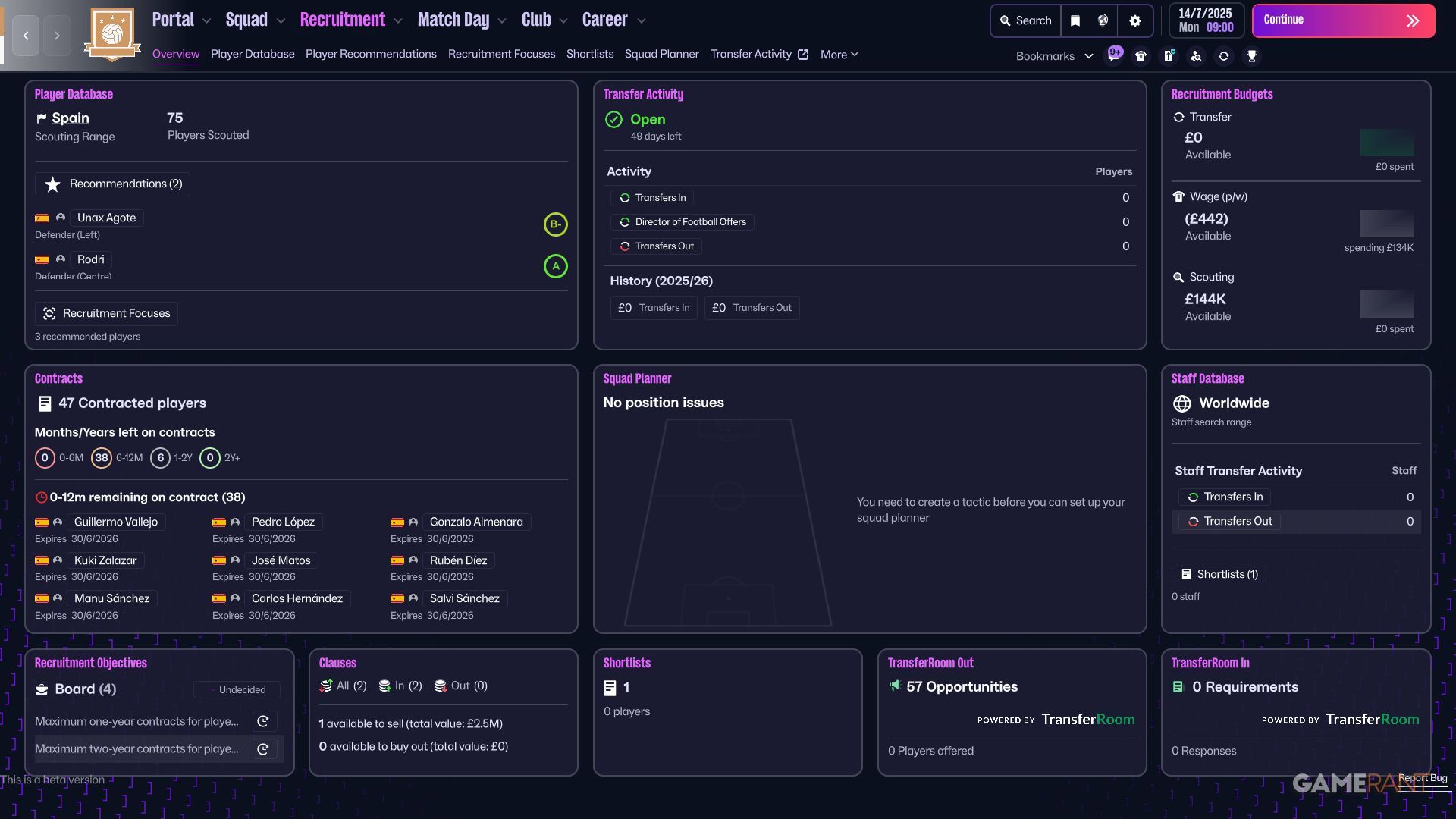Switch to the Player Database tab

click(x=253, y=54)
